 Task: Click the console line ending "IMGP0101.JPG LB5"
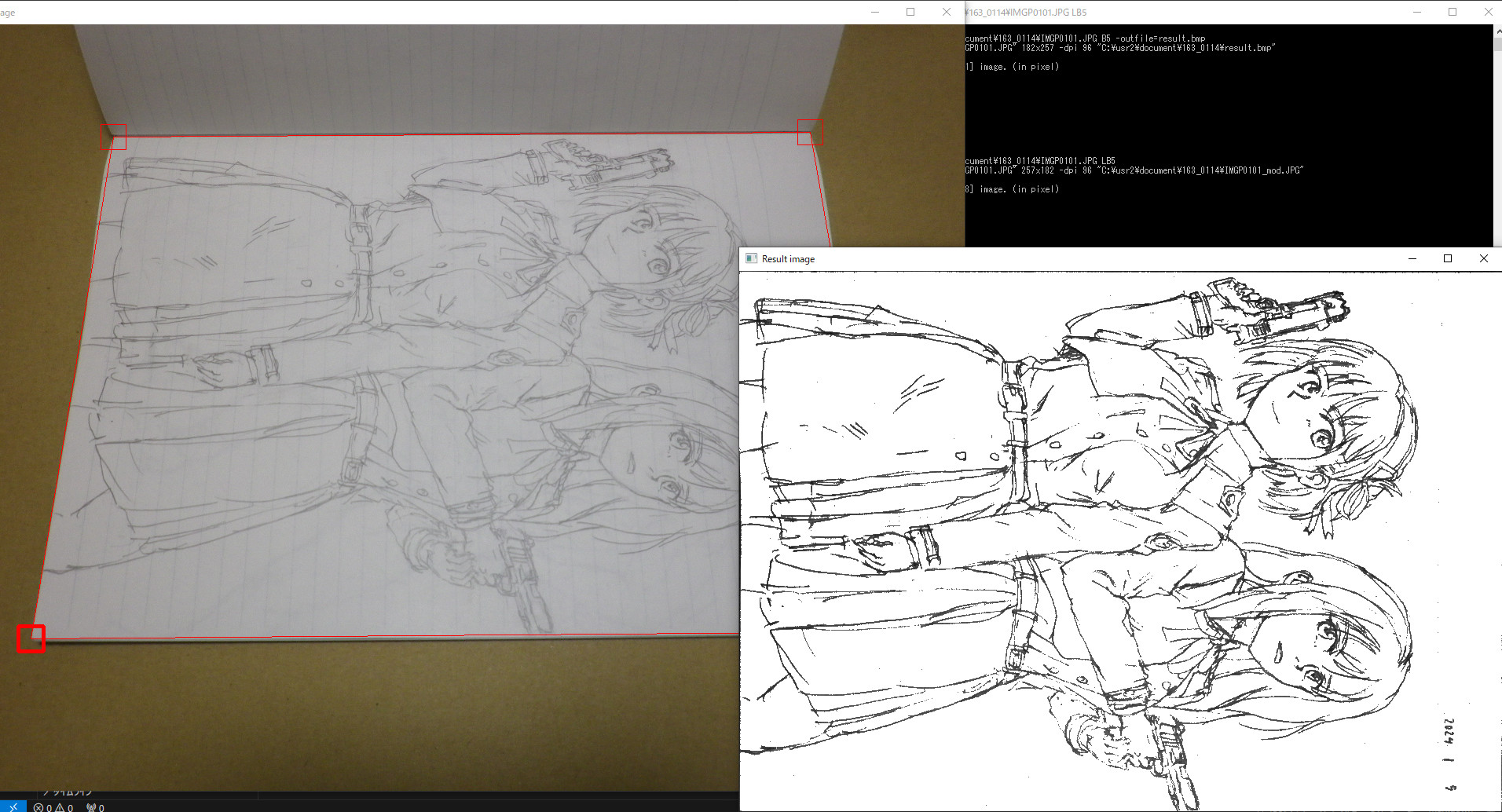[1040, 161]
